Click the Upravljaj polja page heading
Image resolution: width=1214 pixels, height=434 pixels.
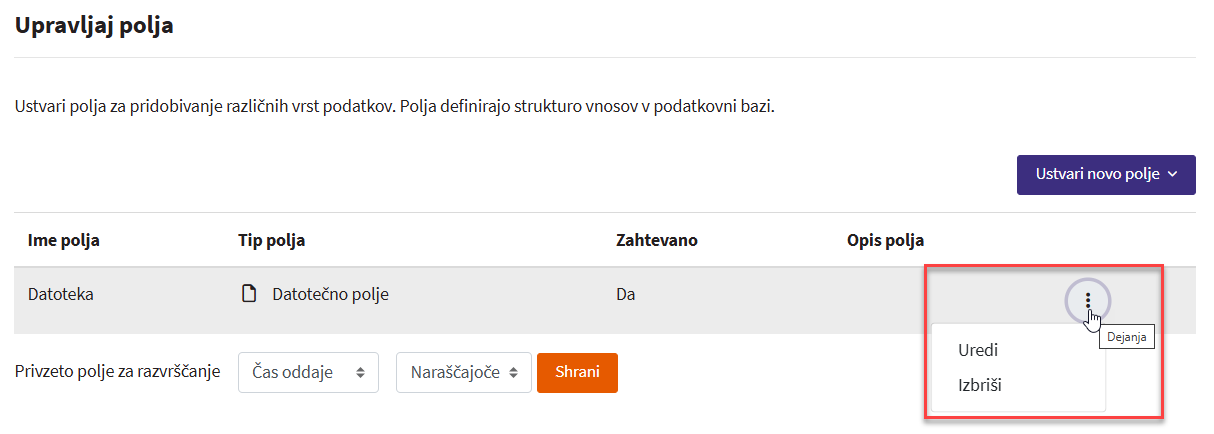pyautogui.click(x=94, y=26)
